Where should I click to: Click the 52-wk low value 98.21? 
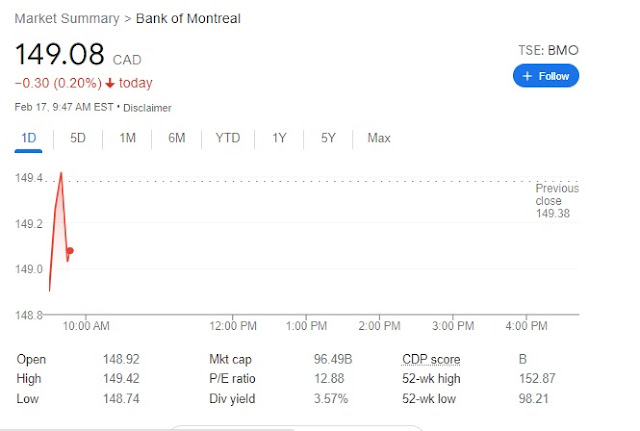533,398
